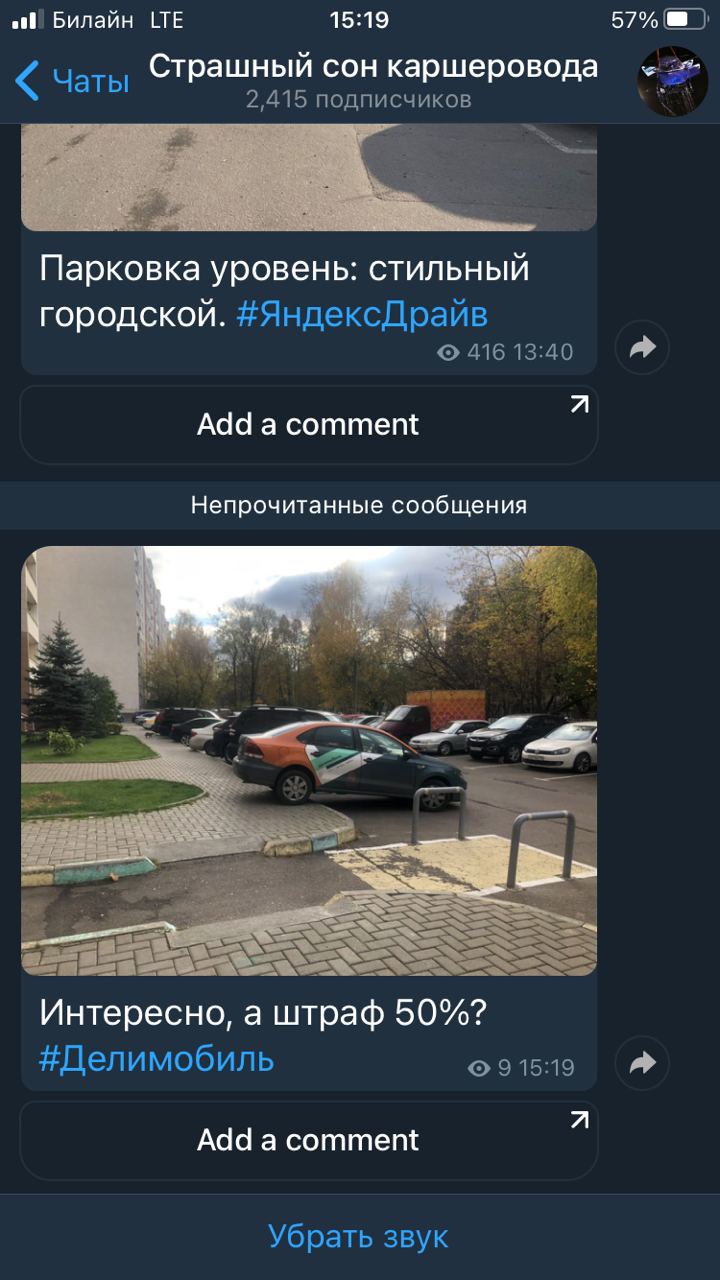Open comments via arrow icon on second Add a comment
The height and width of the screenshot is (1280, 720).
(579, 1120)
